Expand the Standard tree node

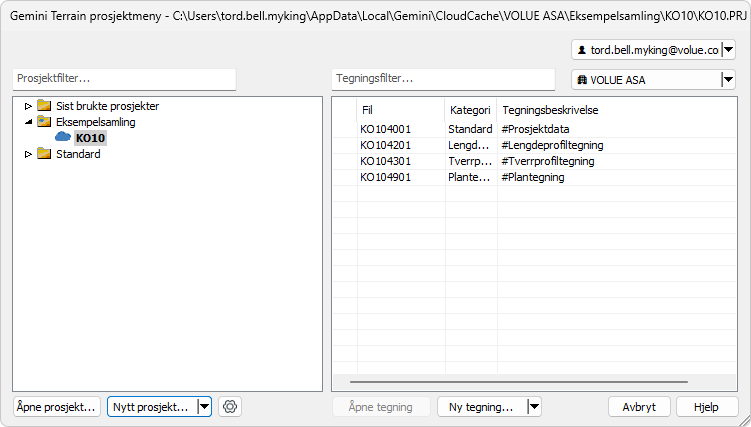click(x=28, y=154)
